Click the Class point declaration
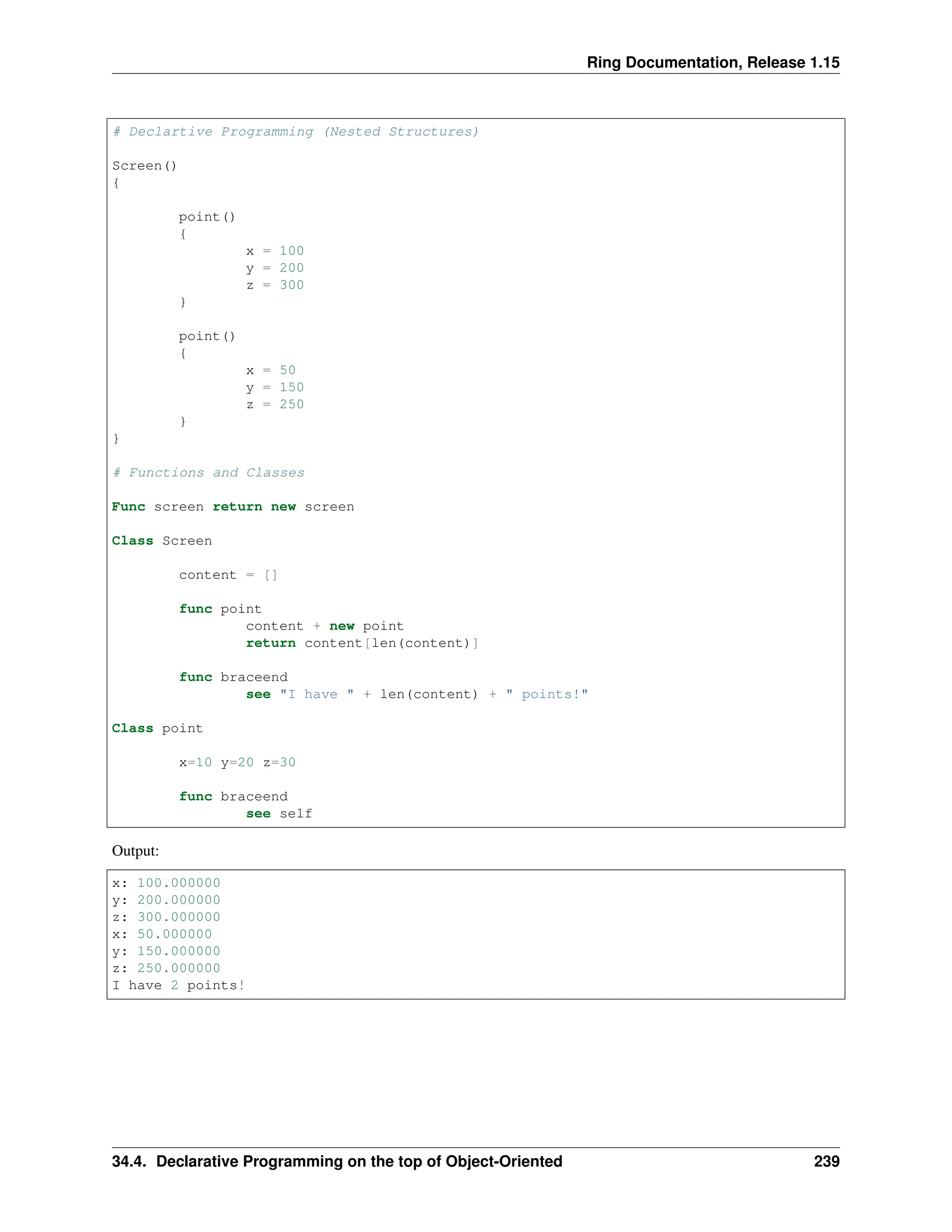Viewport: 952px width, 1232px height. [x=157, y=728]
